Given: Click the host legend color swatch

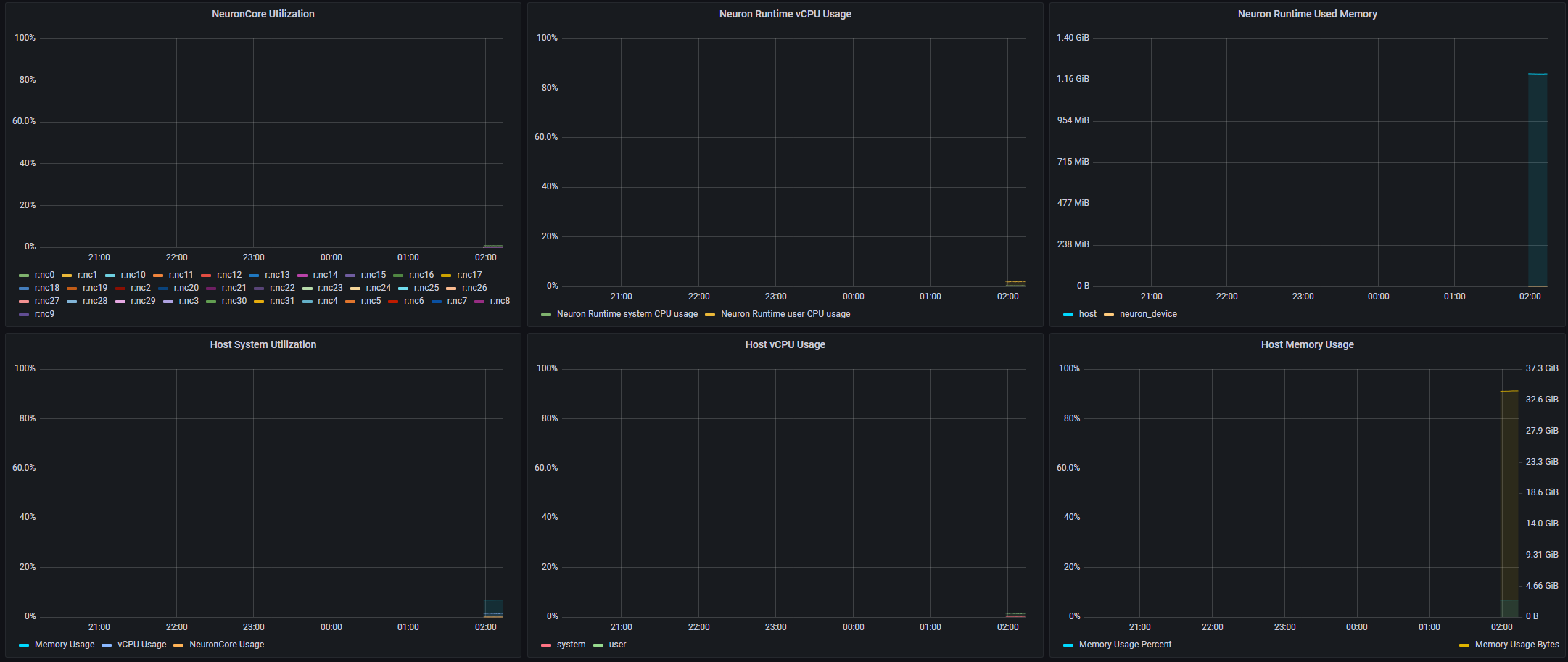Looking at the screenshot, I should coord(1068,315).
